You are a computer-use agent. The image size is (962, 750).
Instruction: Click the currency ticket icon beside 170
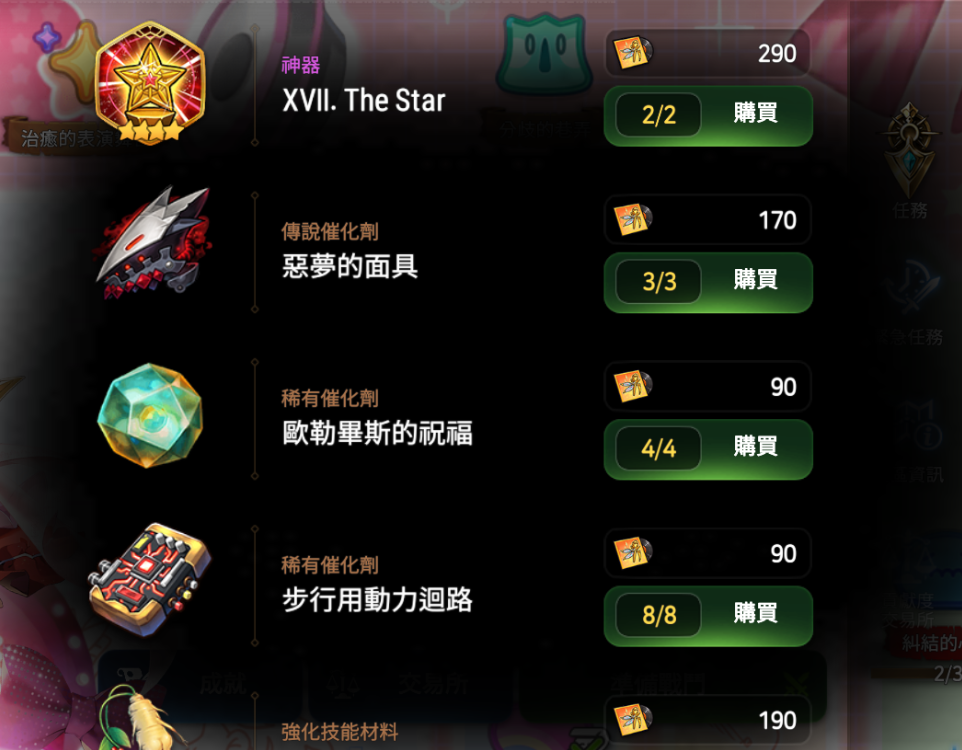point(633,219)
